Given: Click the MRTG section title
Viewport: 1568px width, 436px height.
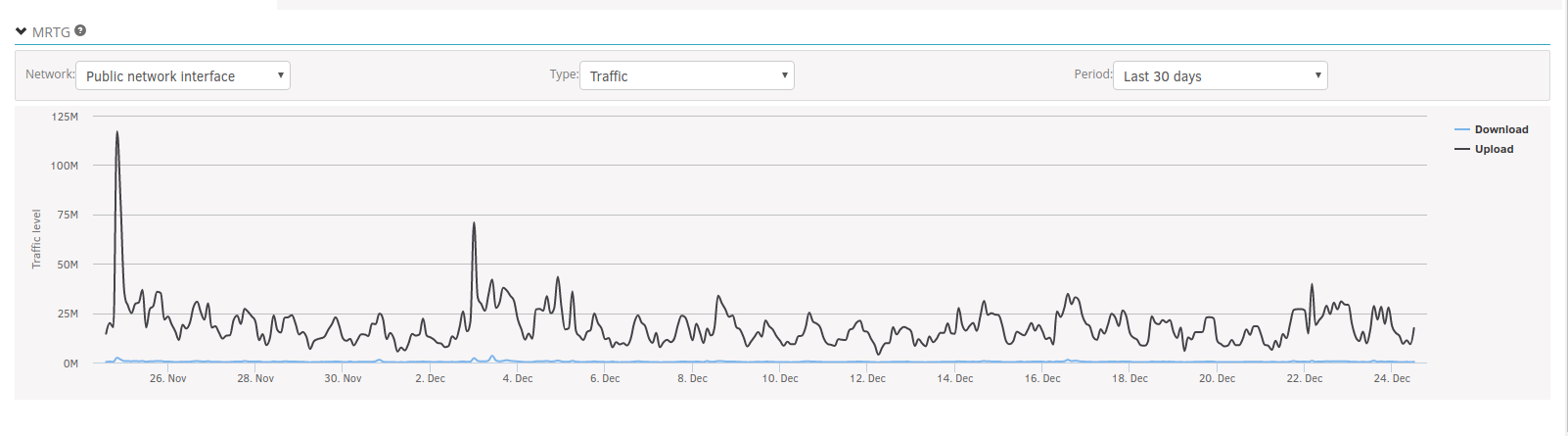Looking at the screenshot, I should click(51, 31).
